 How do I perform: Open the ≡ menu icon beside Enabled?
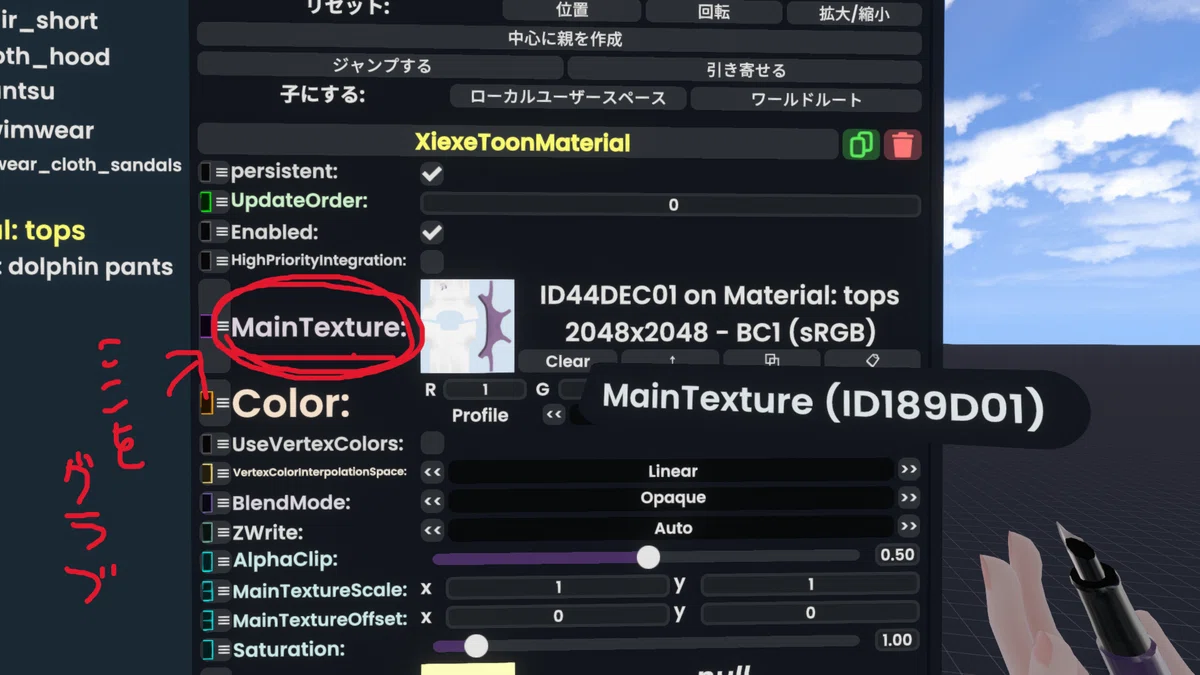[222, 232]
